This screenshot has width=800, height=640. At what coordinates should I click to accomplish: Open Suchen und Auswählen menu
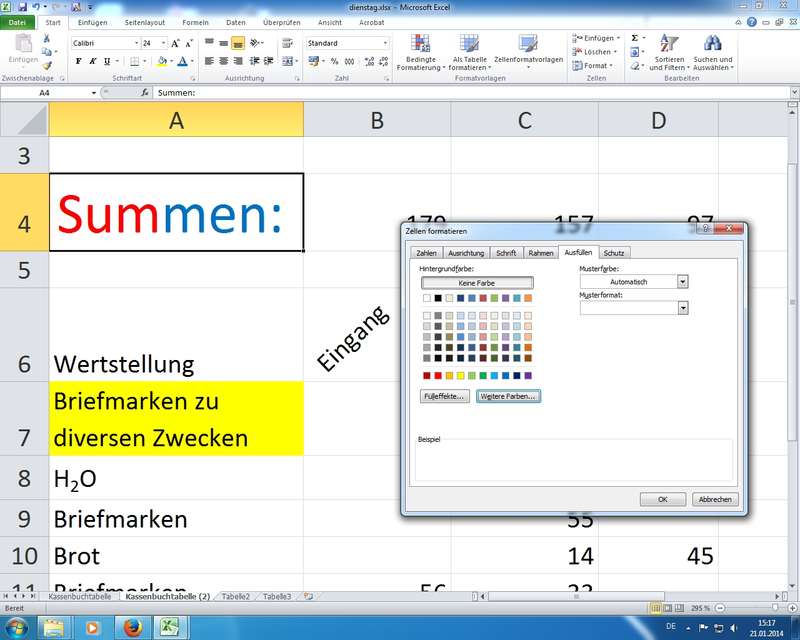click(x=713, y=53)
